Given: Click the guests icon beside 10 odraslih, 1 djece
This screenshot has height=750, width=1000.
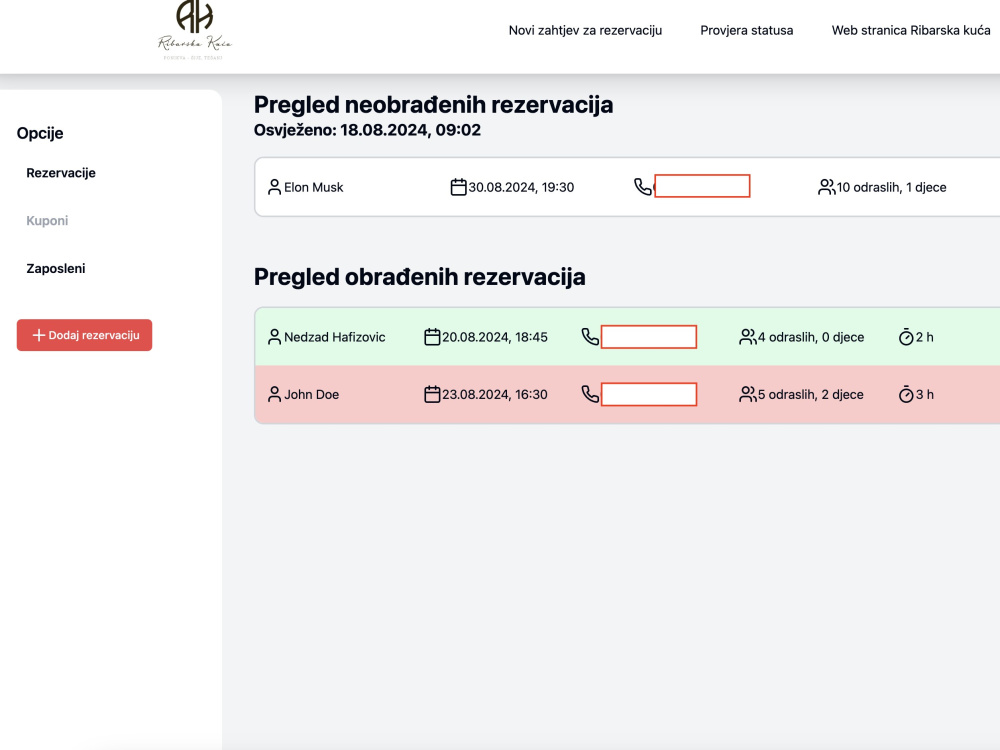Looking at the screenshot, I should point(827,187).
